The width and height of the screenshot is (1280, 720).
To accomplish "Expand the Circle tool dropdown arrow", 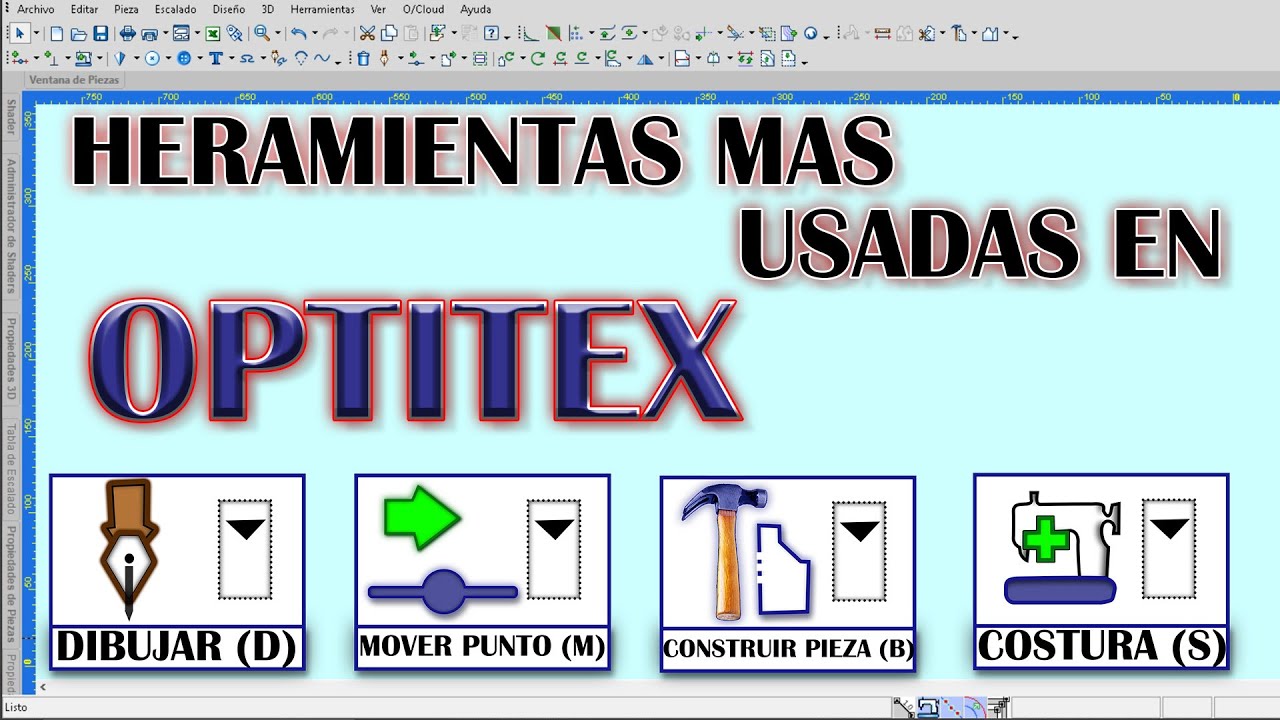I will pyautogui.click(x=168, y=58).
